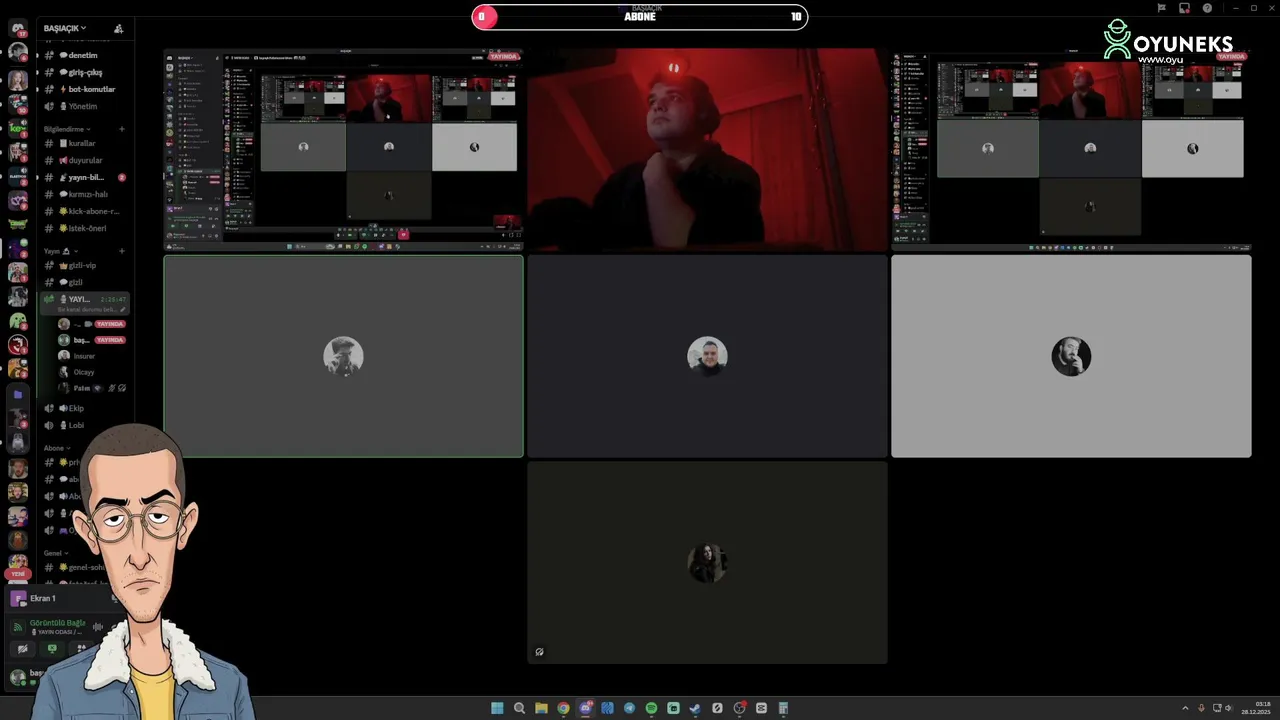The image size is (1280, 720).
Task: Toggle screen share button in voice panel
Action: (x=52, y=649)
